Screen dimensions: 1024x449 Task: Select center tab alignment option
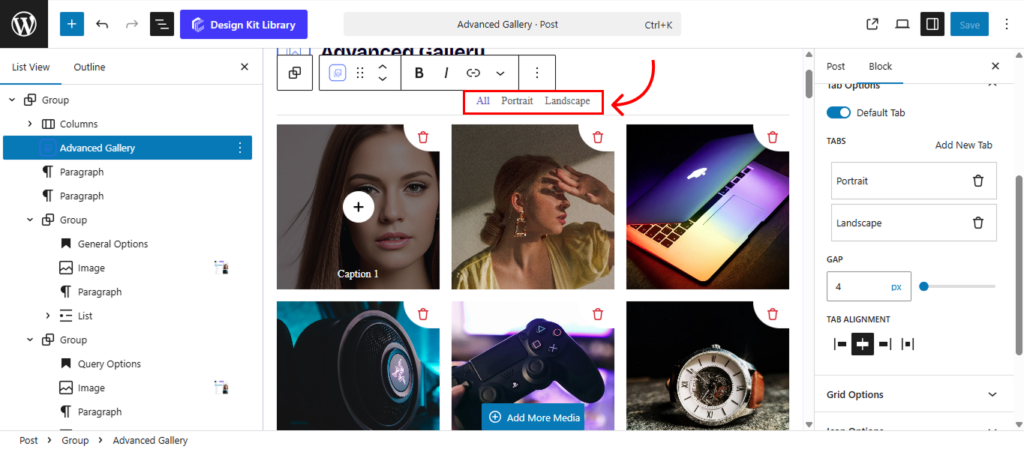coord(862,344)
